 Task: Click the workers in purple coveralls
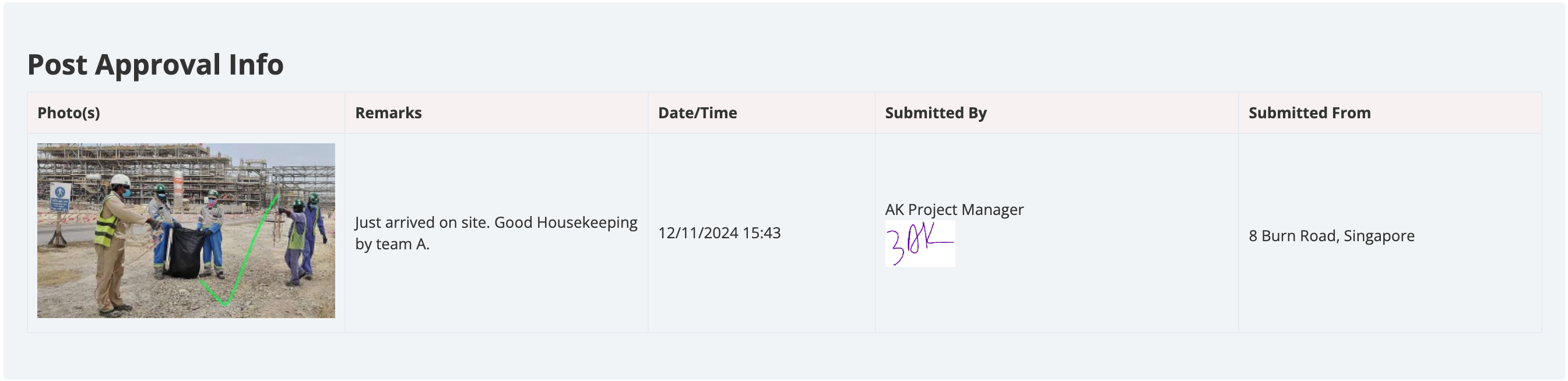point(305,241)
